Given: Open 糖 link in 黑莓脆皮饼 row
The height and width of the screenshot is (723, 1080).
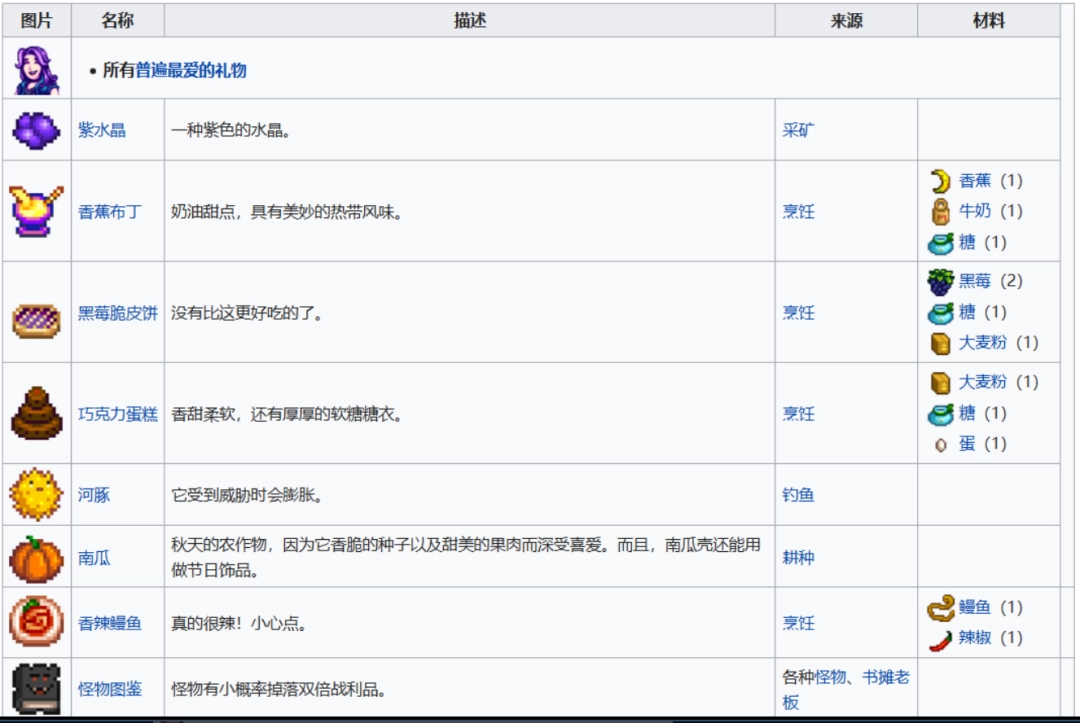Looking at the screenshot, I should click(x=967, y=312).
